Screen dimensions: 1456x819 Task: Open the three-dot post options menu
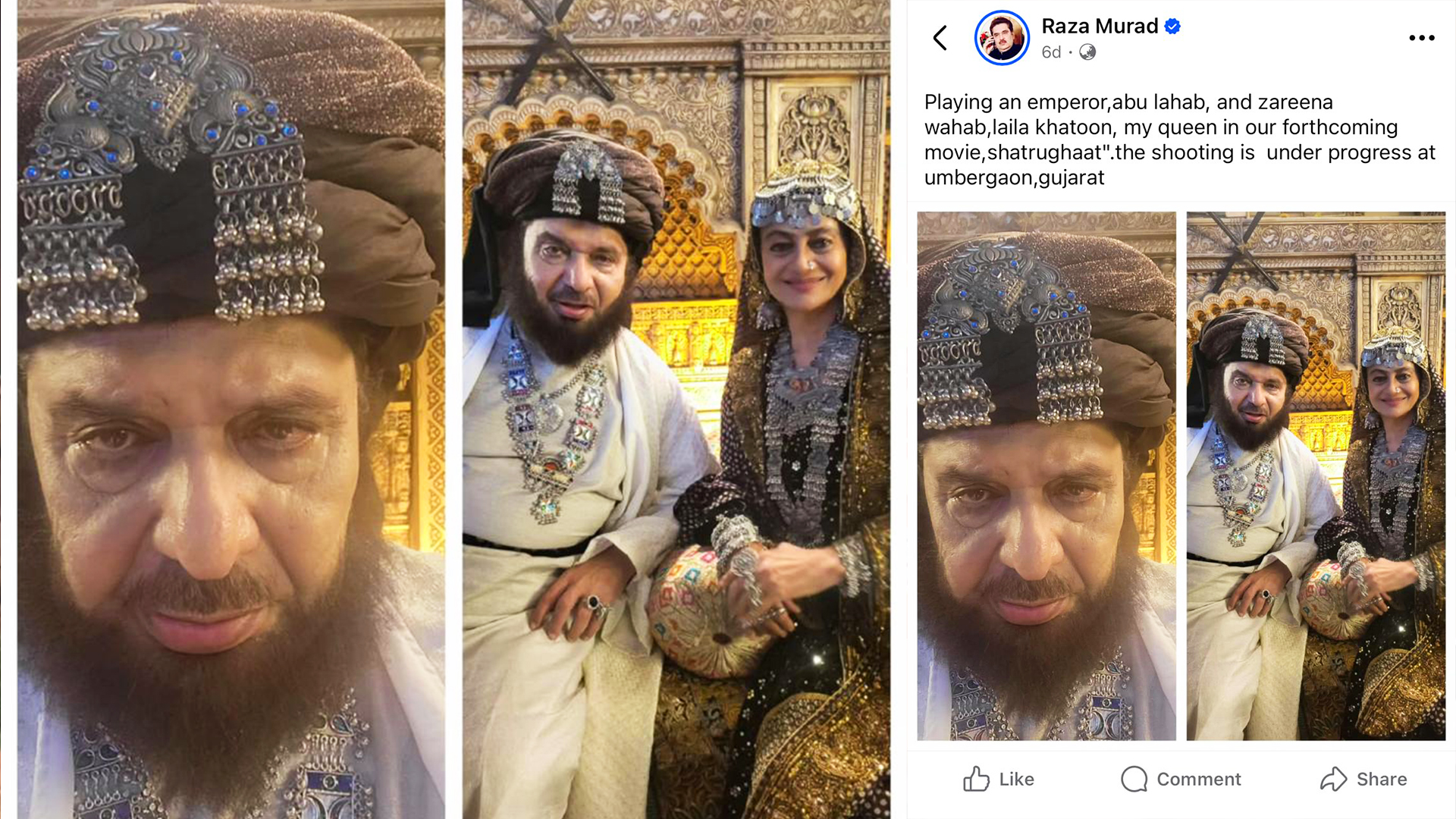1422,38
